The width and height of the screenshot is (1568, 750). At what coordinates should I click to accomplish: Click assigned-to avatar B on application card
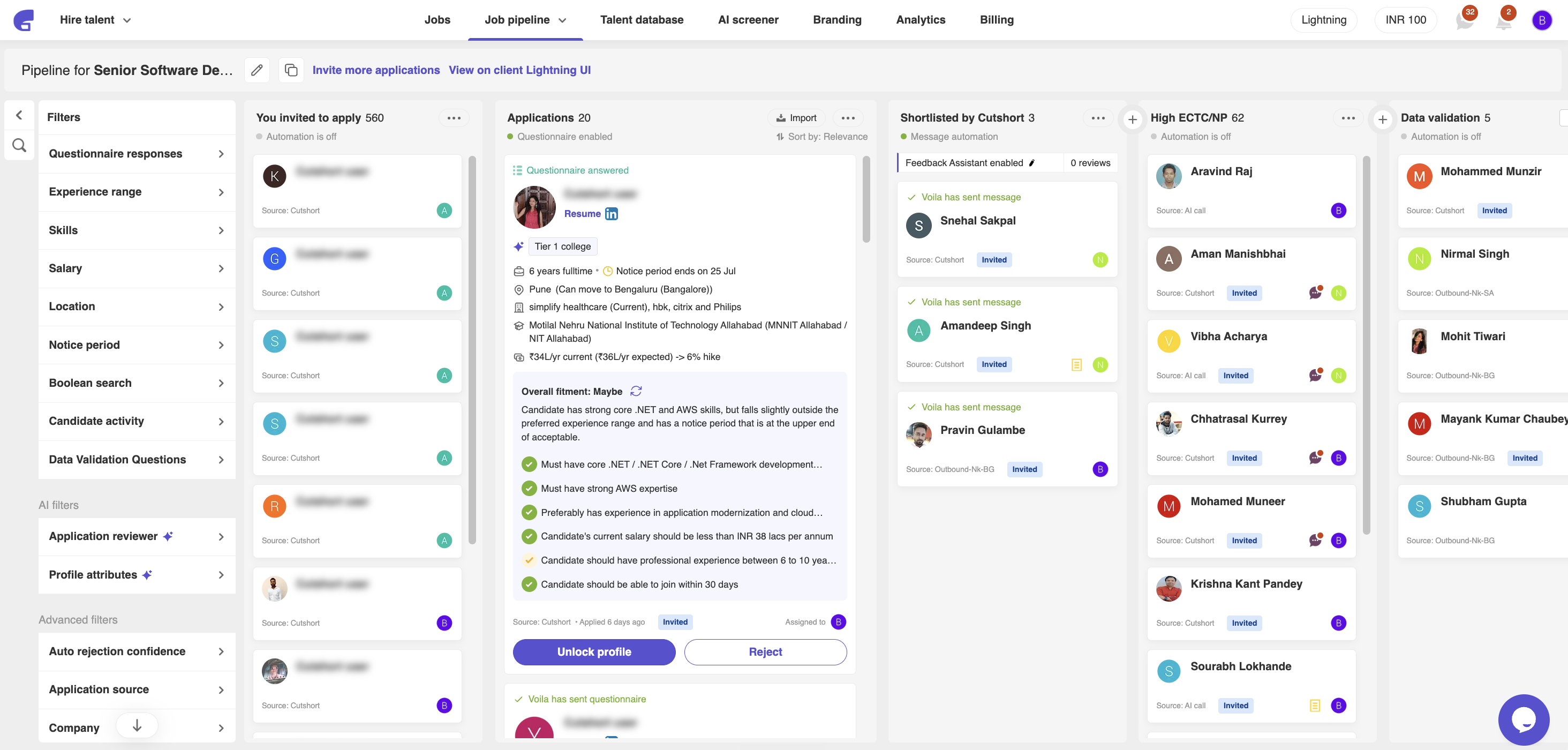(838, 621)
